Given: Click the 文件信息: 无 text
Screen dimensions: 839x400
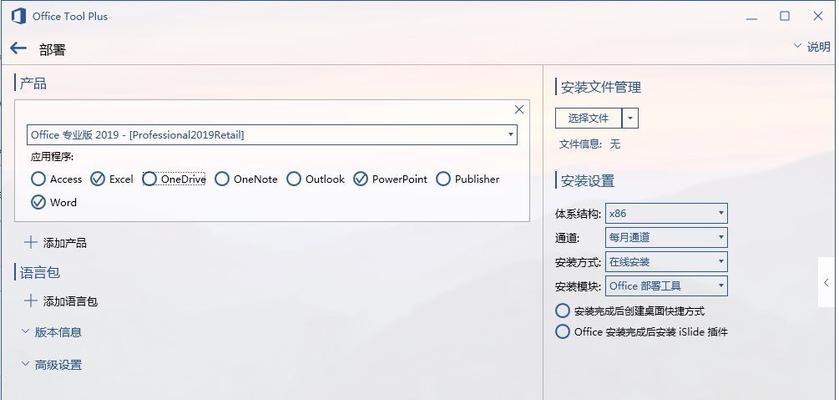Looking at the screenshot, I should click(x=590, y=144).
